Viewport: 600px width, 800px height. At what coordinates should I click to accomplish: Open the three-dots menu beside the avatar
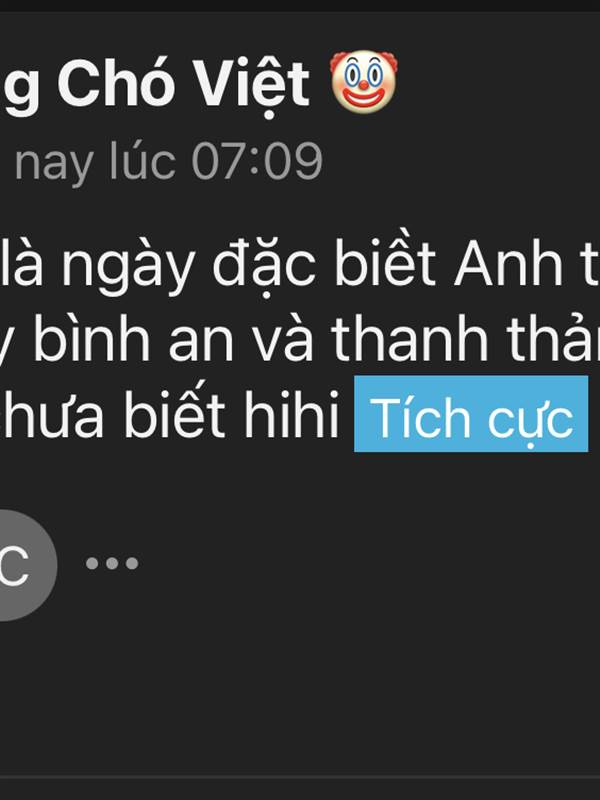coord(112,563)
